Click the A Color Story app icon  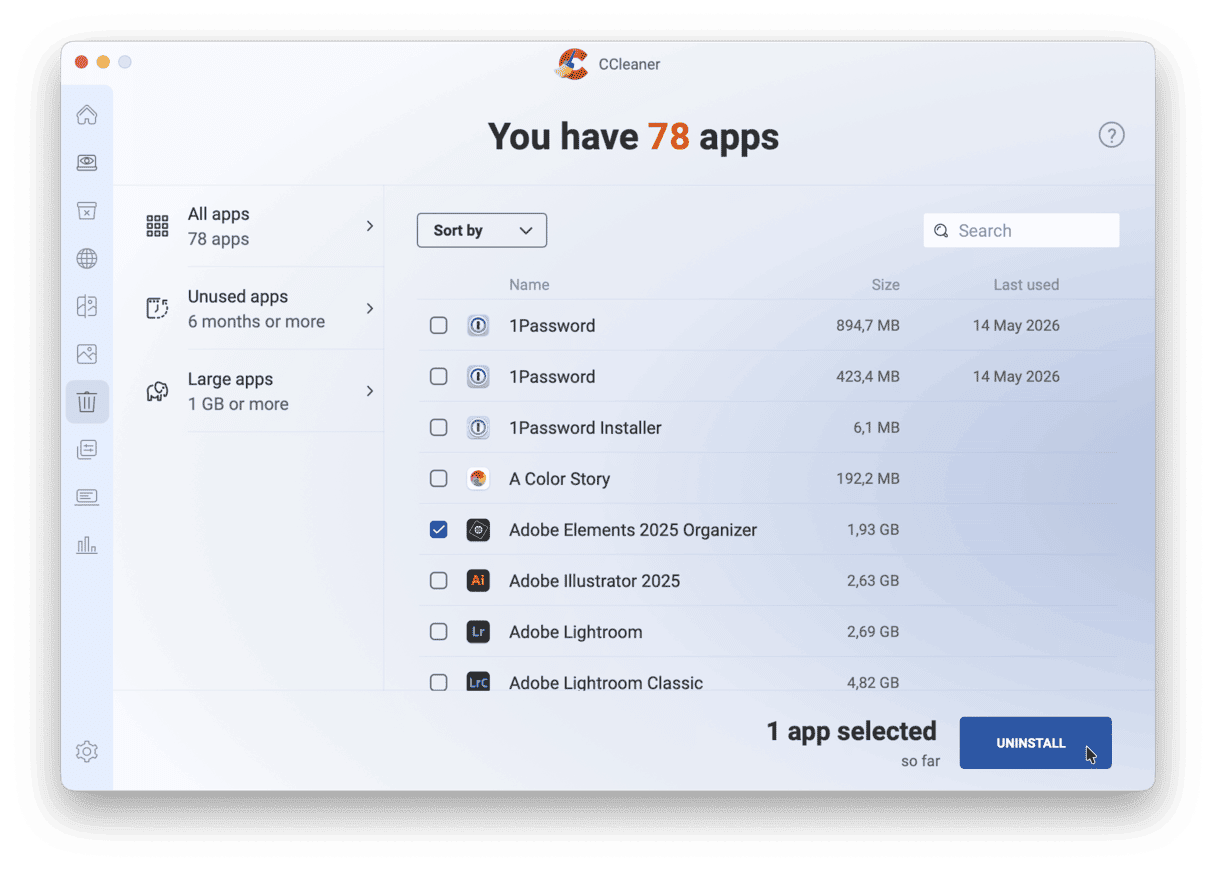coord(478,478)
